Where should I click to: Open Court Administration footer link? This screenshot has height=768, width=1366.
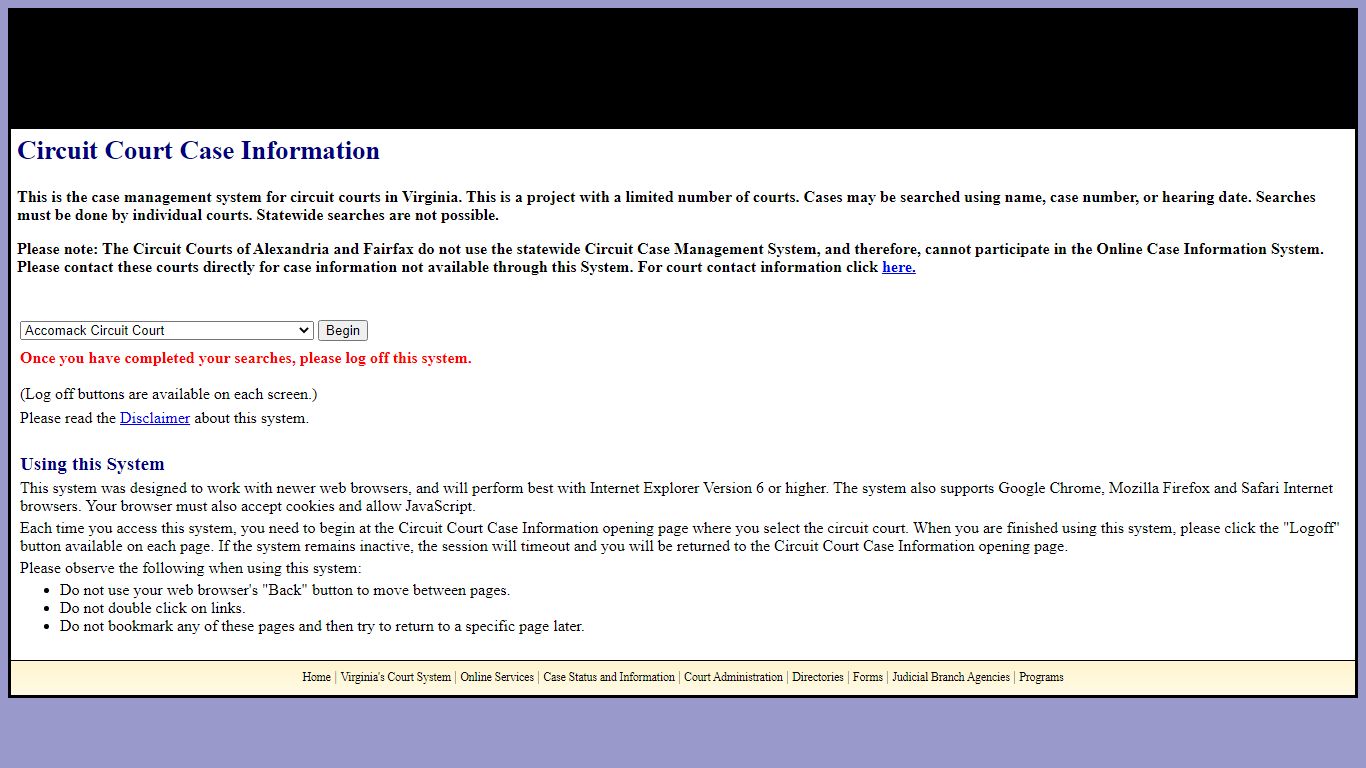point(733,677)
